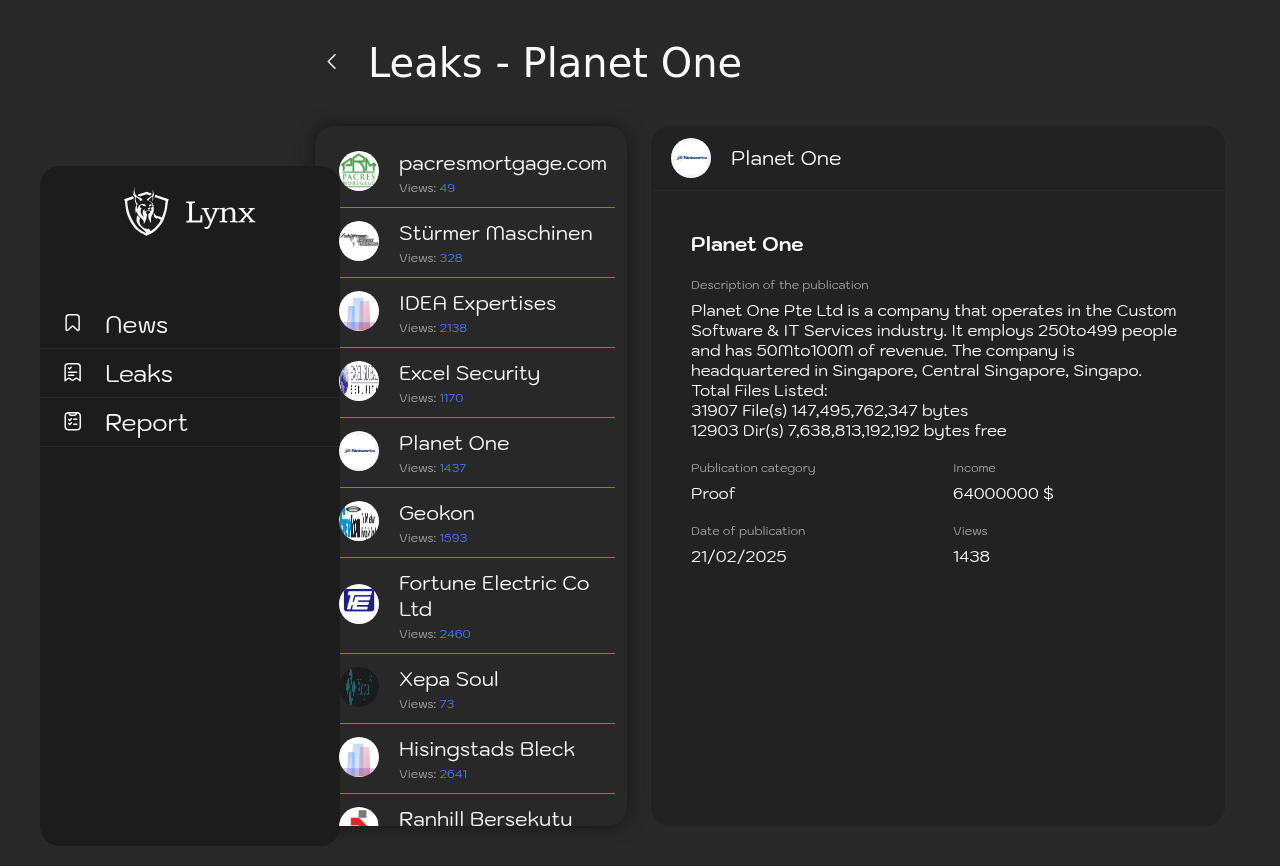Open the Hisingstads Bleck leak entry
Screen dimensions: 1280x866
(477, 759)
